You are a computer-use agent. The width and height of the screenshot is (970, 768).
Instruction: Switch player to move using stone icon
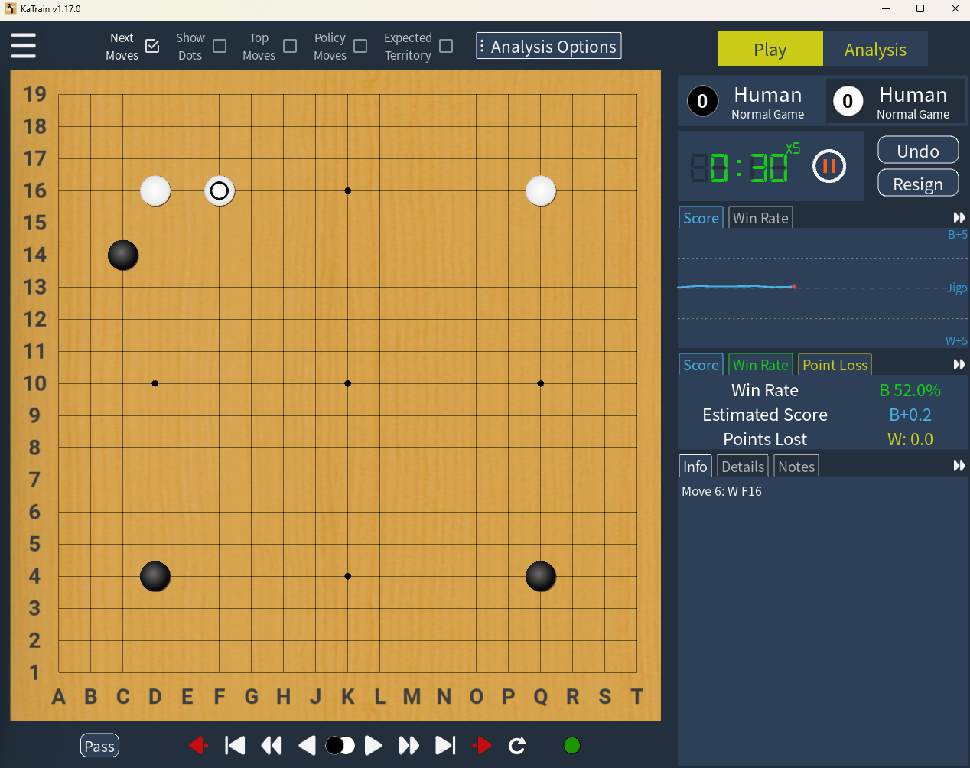(340, 745)
